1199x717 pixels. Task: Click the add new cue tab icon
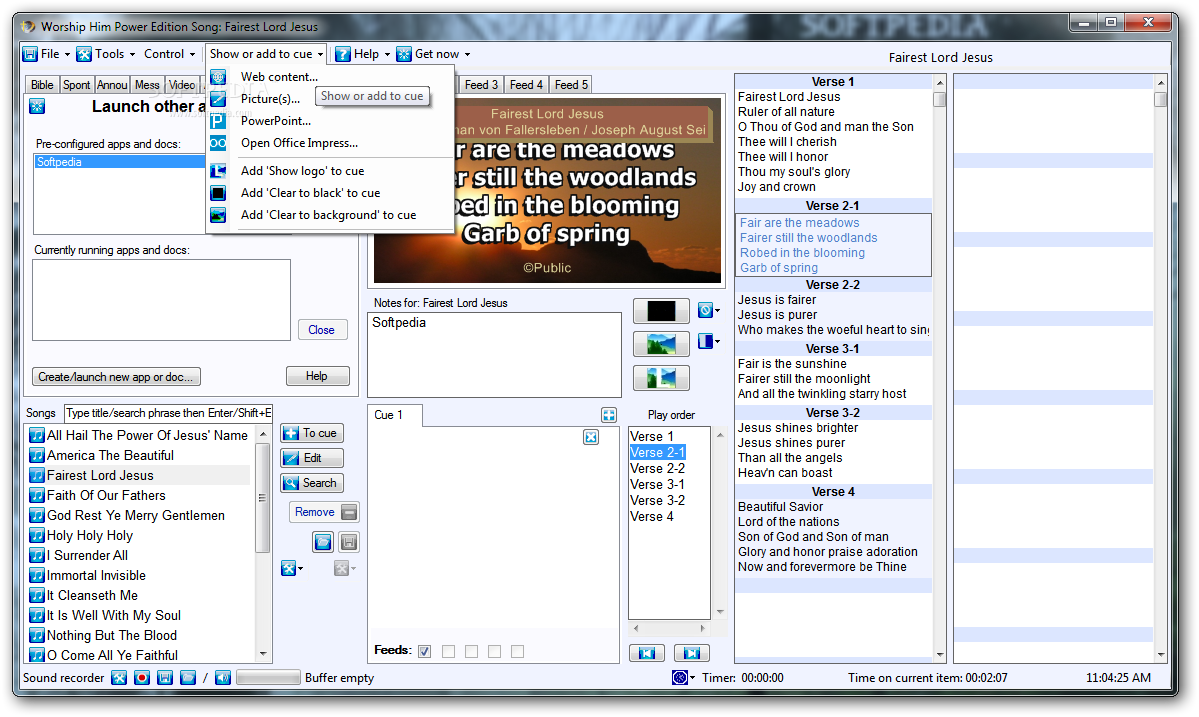609,415
